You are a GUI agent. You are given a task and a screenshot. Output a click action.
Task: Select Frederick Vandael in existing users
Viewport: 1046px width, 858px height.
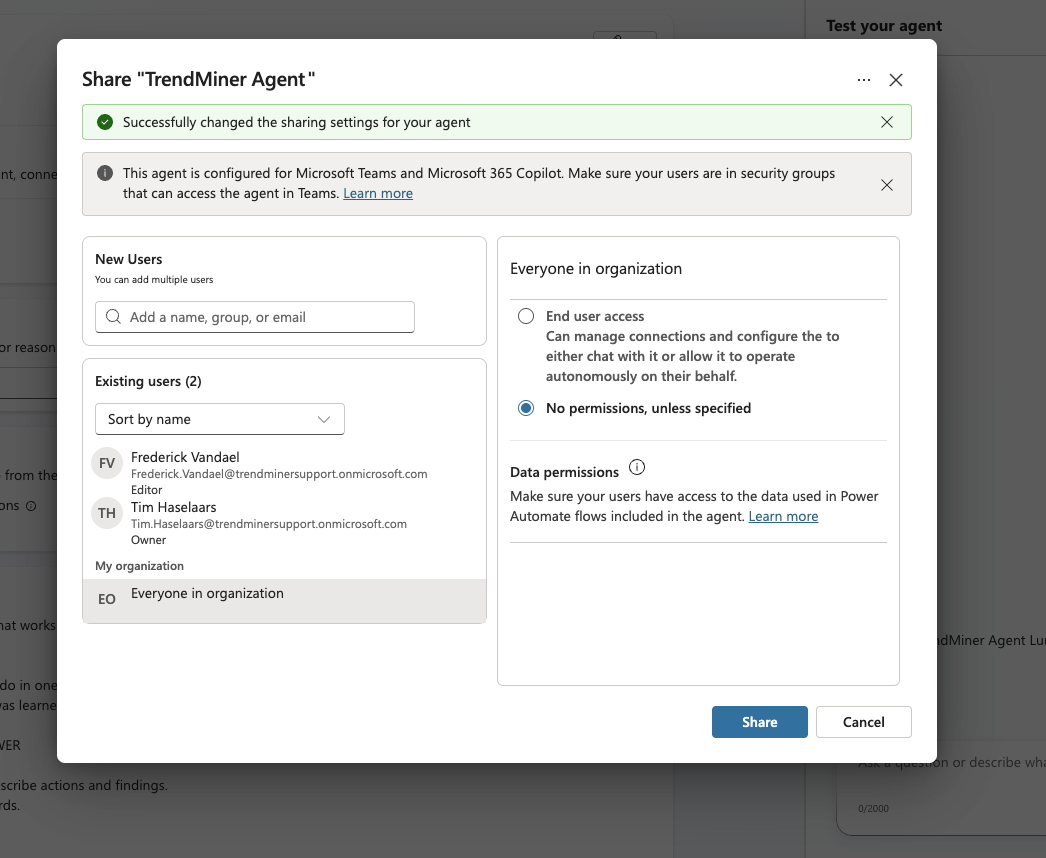click(x=284, y=473)
